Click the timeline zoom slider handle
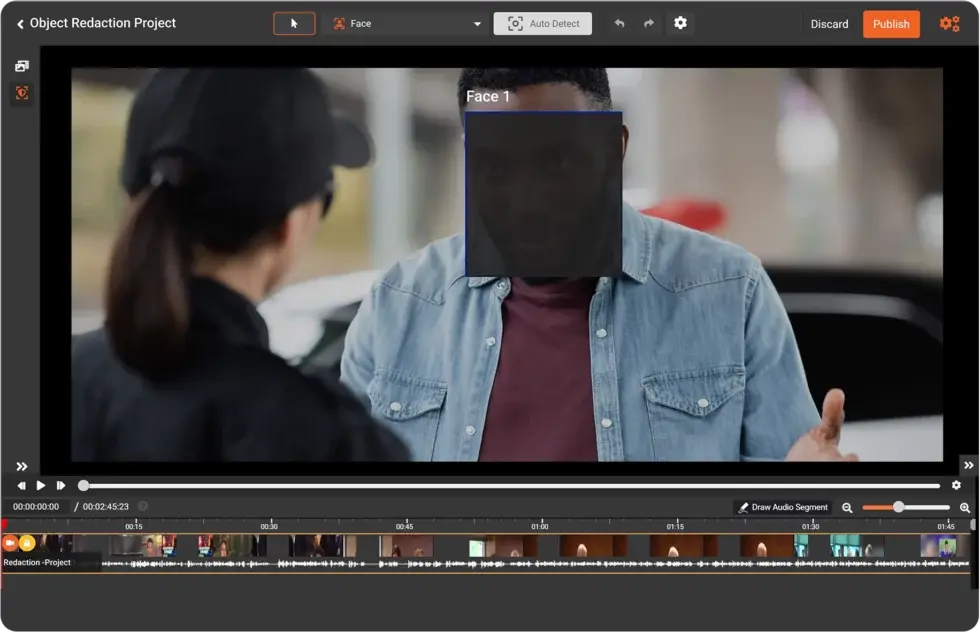 898,507
